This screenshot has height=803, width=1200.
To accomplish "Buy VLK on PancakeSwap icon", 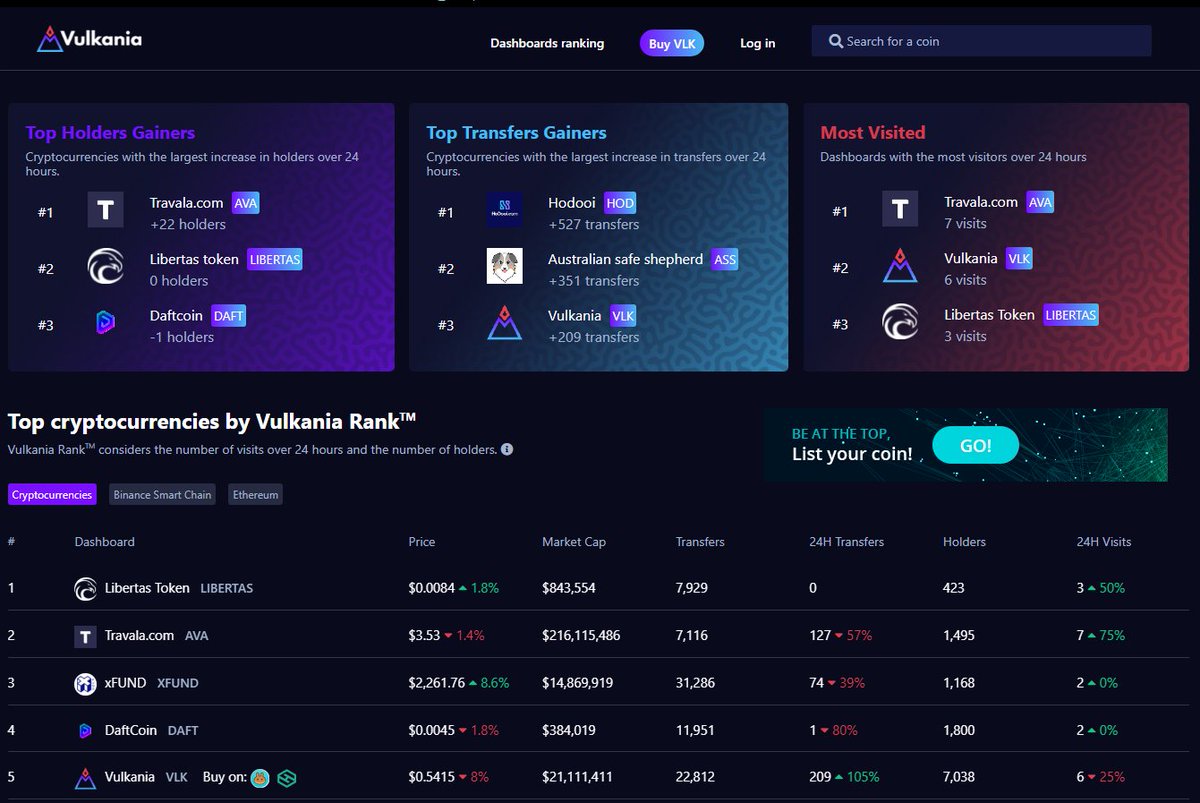I will (x=260, y=777).
